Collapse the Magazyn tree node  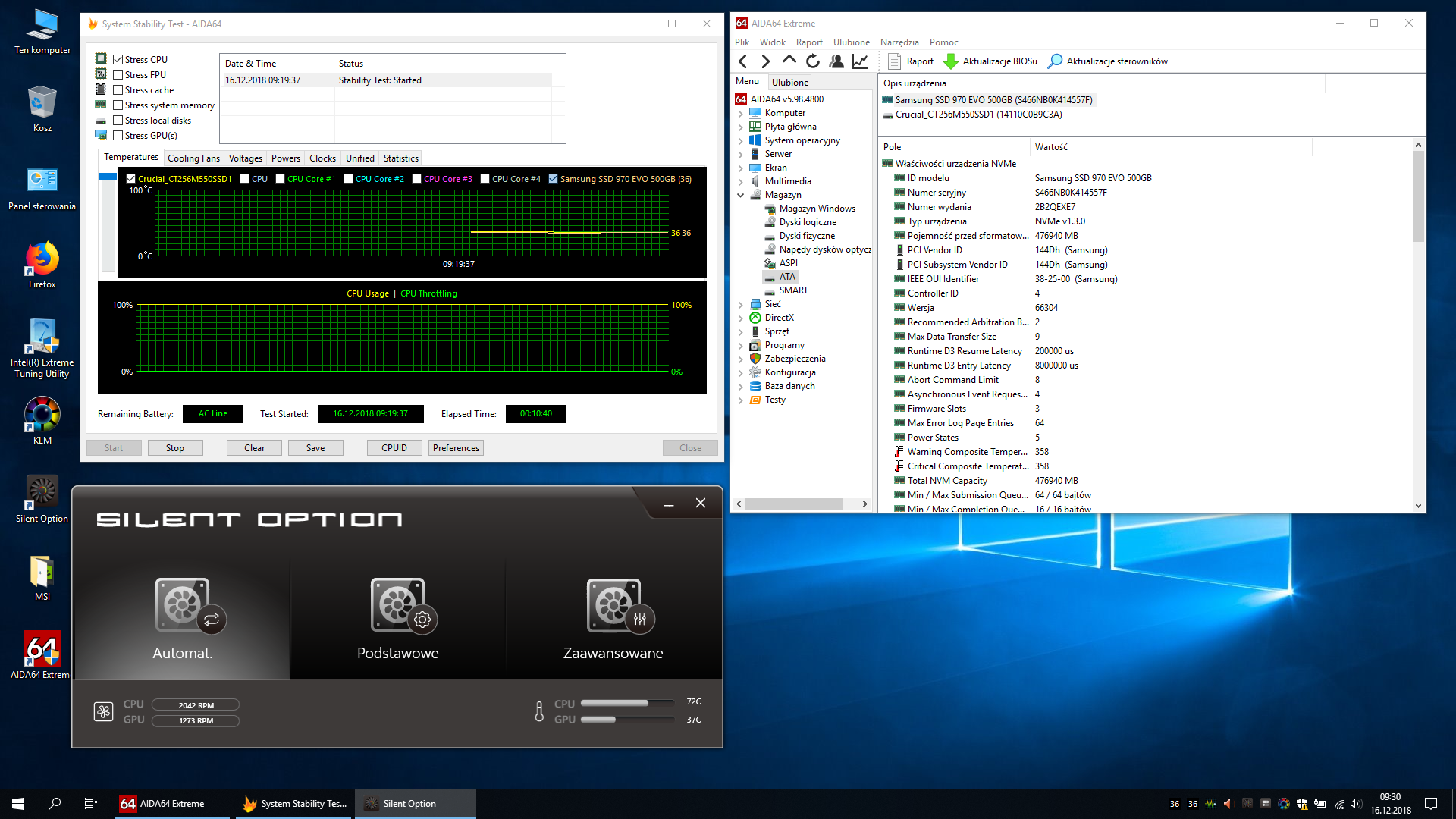pyautogui.click(x=741, y=195)
